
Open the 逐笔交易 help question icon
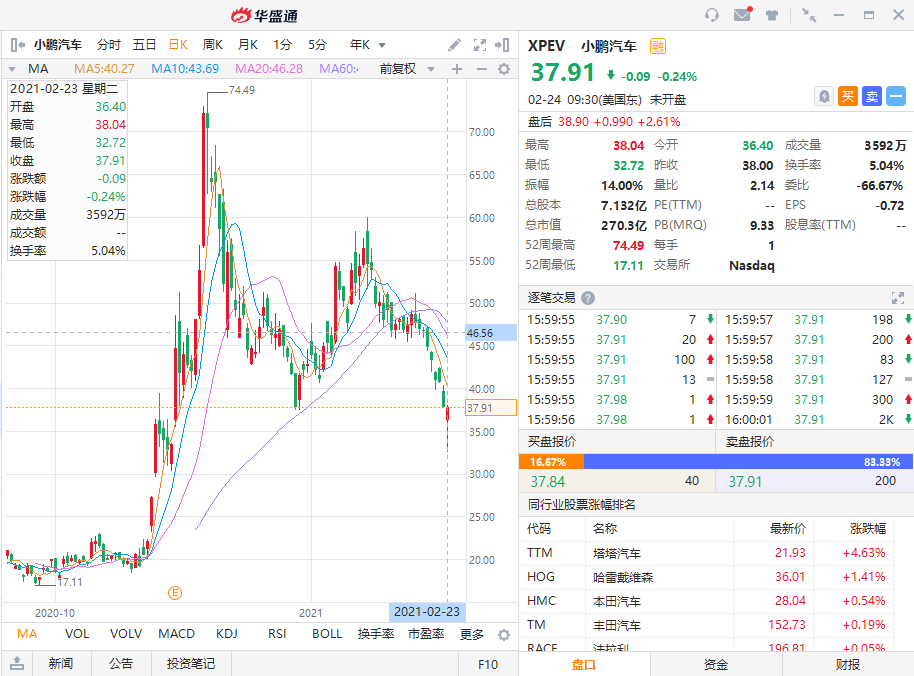588,298
